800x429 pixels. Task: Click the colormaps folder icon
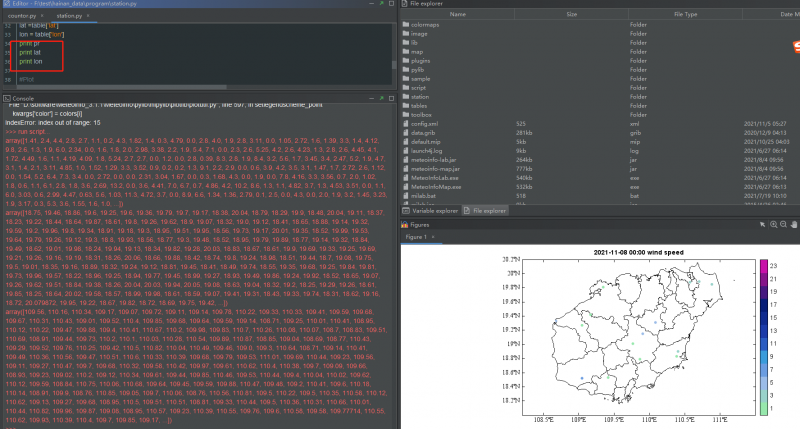click(x=407, y=24)
